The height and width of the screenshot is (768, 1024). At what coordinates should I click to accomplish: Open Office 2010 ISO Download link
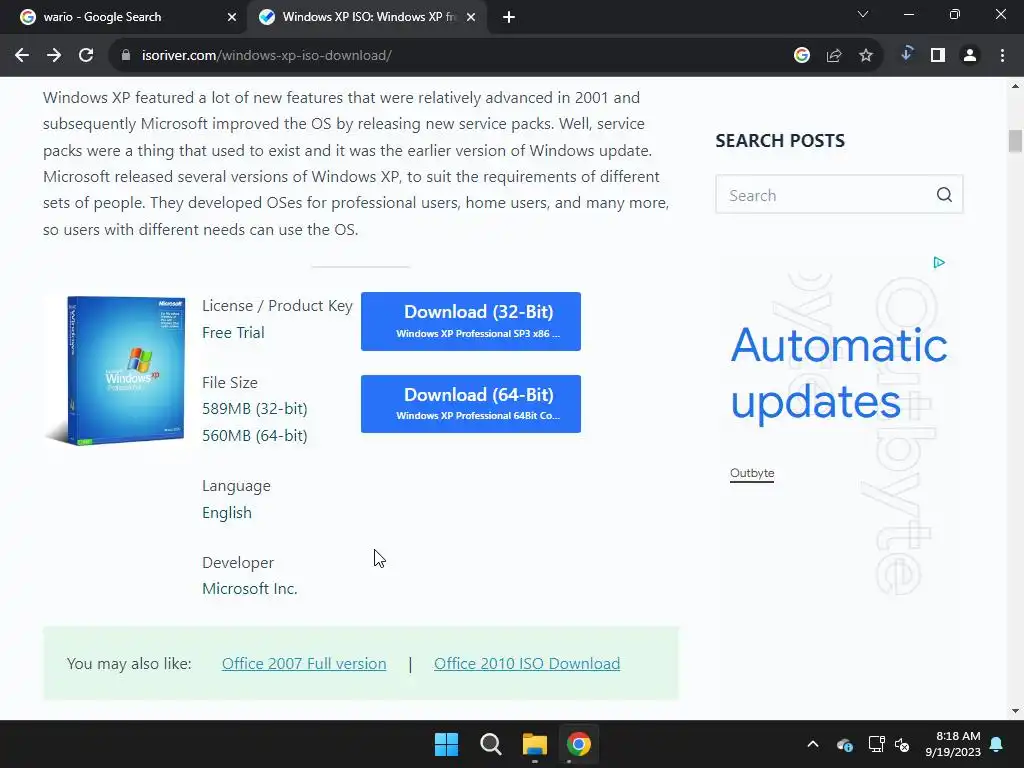point(527,664)
